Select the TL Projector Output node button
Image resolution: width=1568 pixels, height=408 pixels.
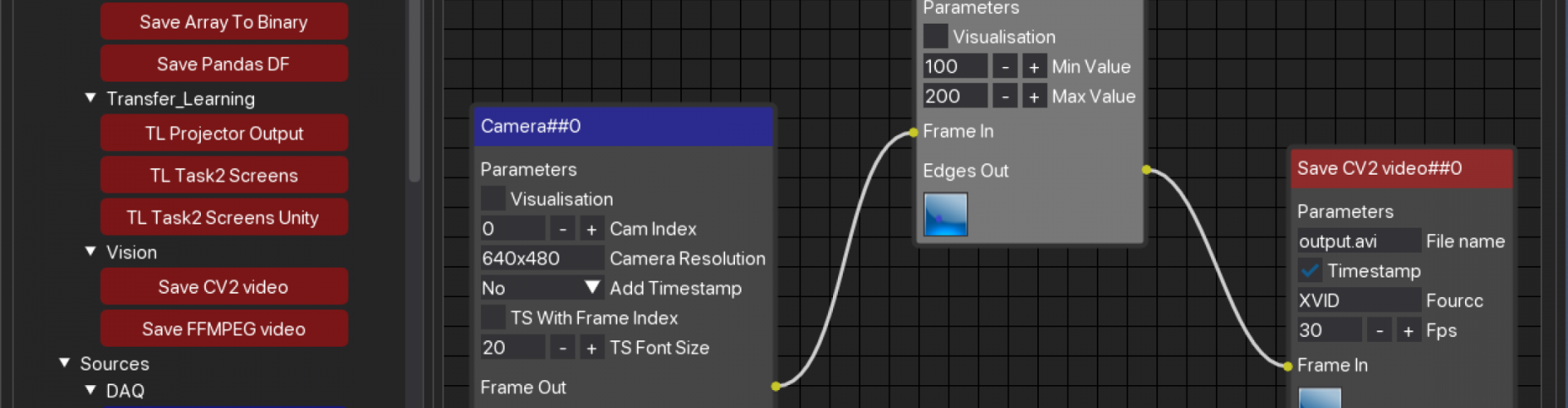pos(224,134)
